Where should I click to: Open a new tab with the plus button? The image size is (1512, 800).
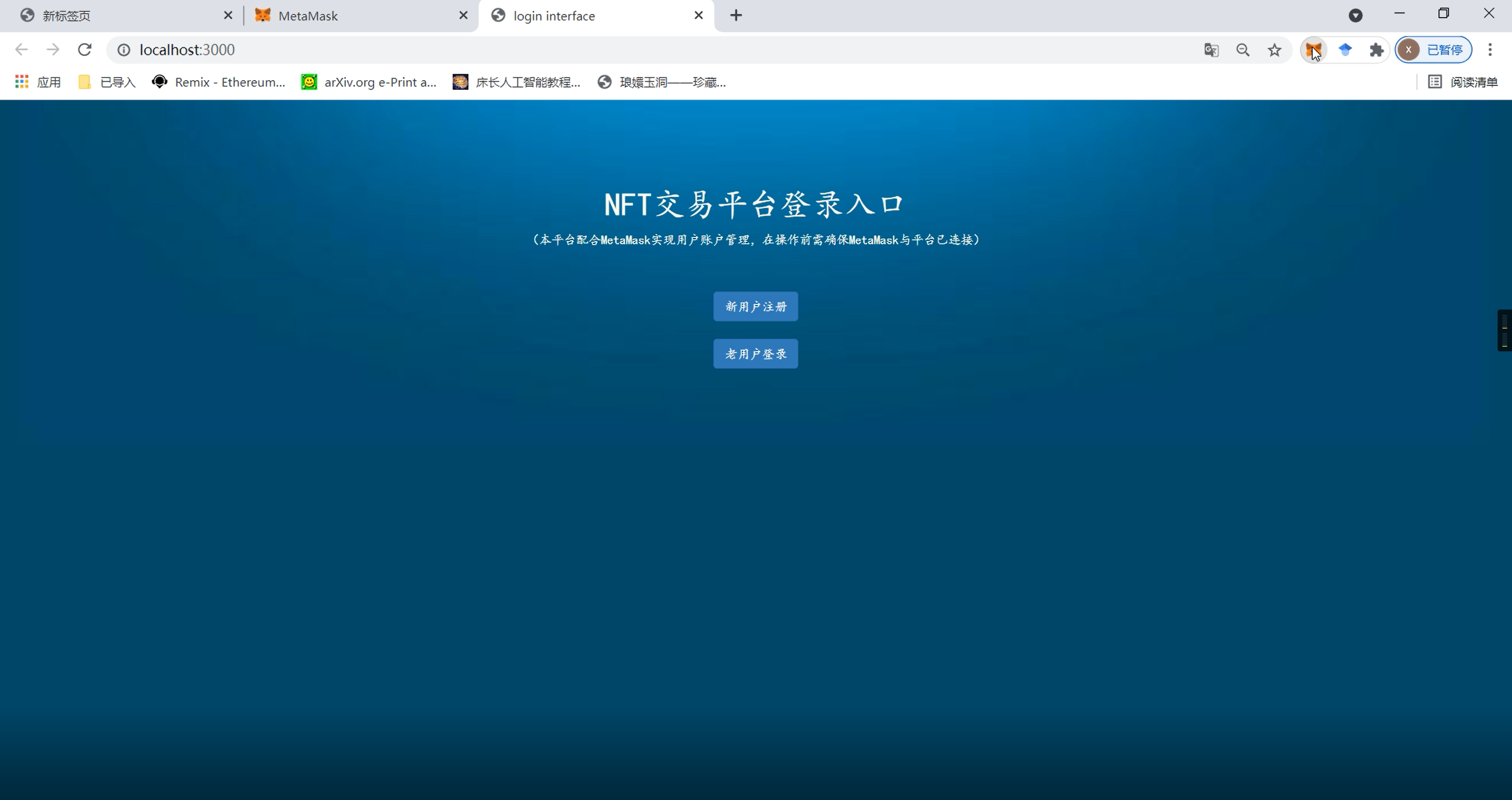click(x=736, y=15)
